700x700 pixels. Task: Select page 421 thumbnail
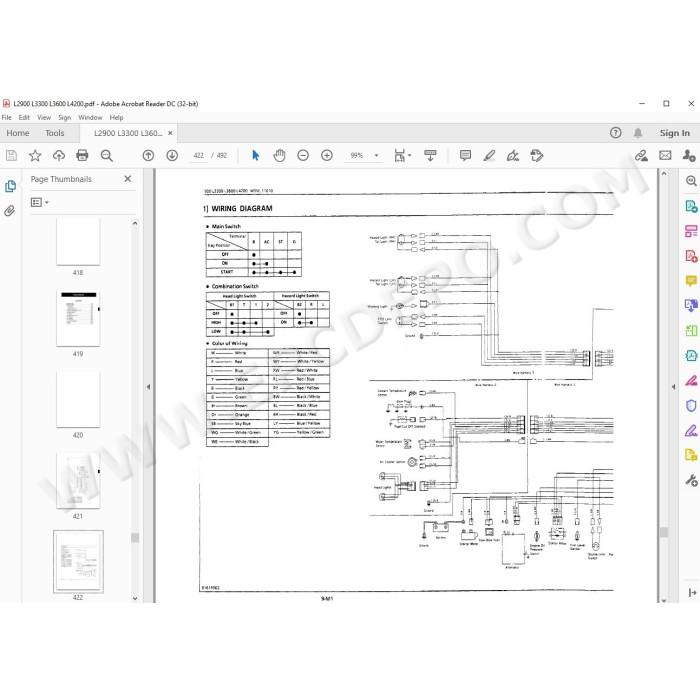point(78,480)
